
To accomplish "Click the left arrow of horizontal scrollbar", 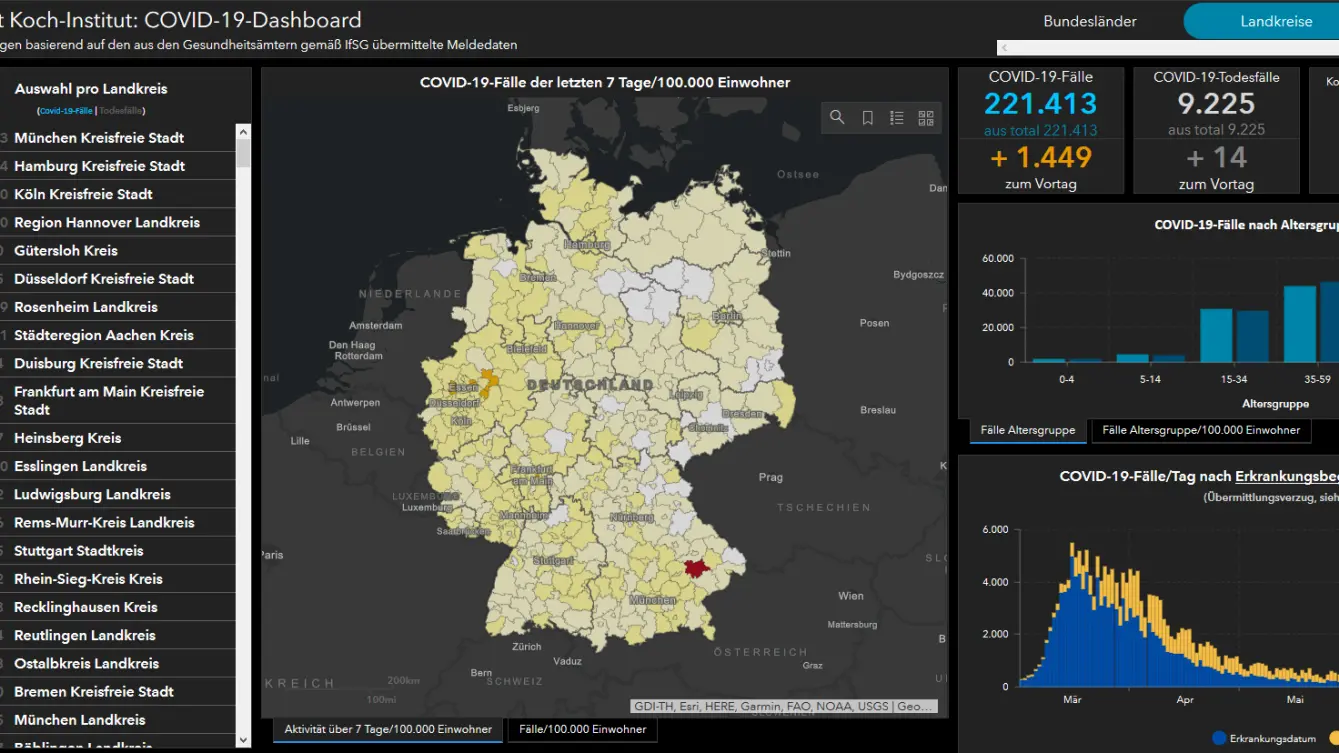I will click(1005, 48).
